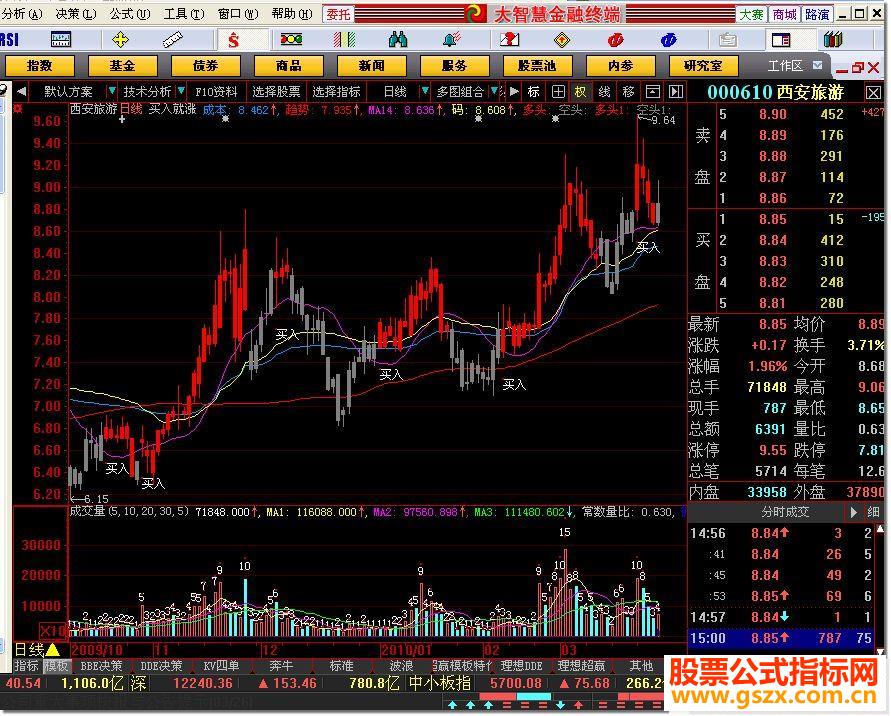Click the 股票池 yellow button
This screenshot has width=891, height=716.
coord(537,66)
